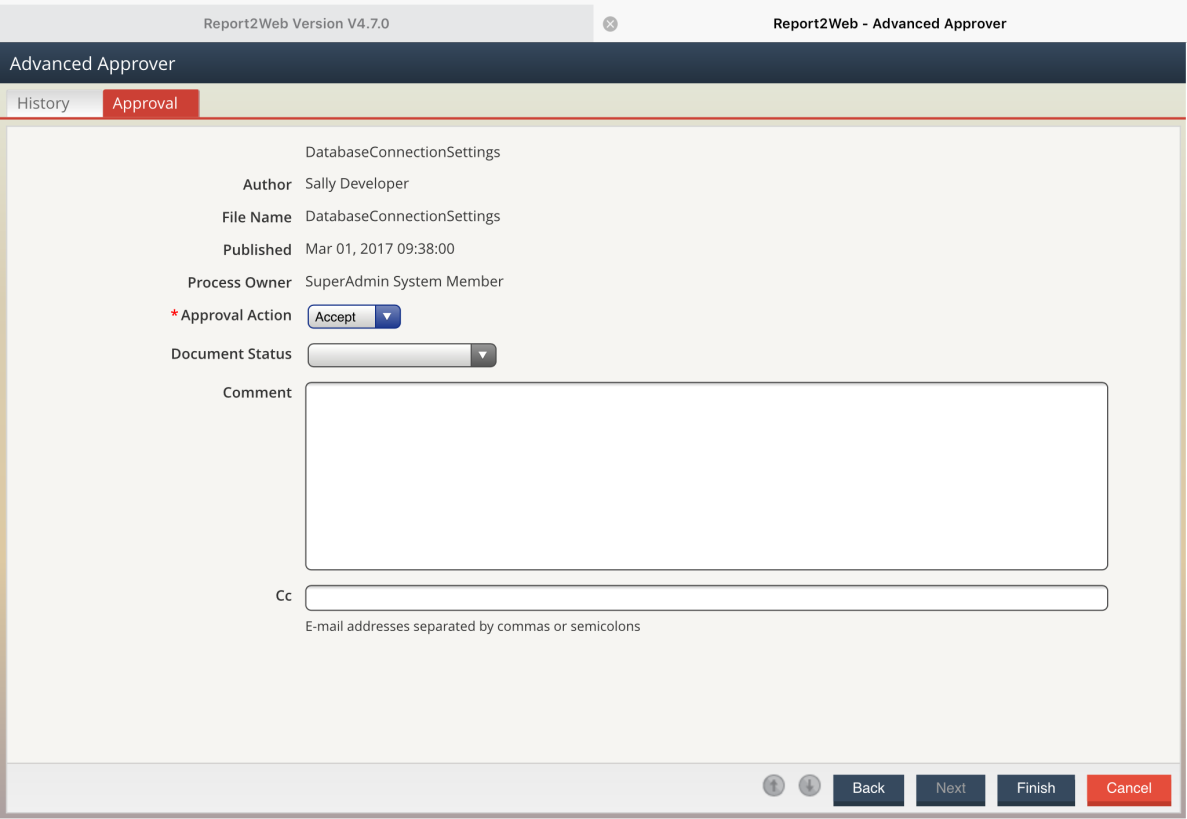This screenshot has height=819, width=1187.
Task: Click the Finish button
Action: (1035, 789)
